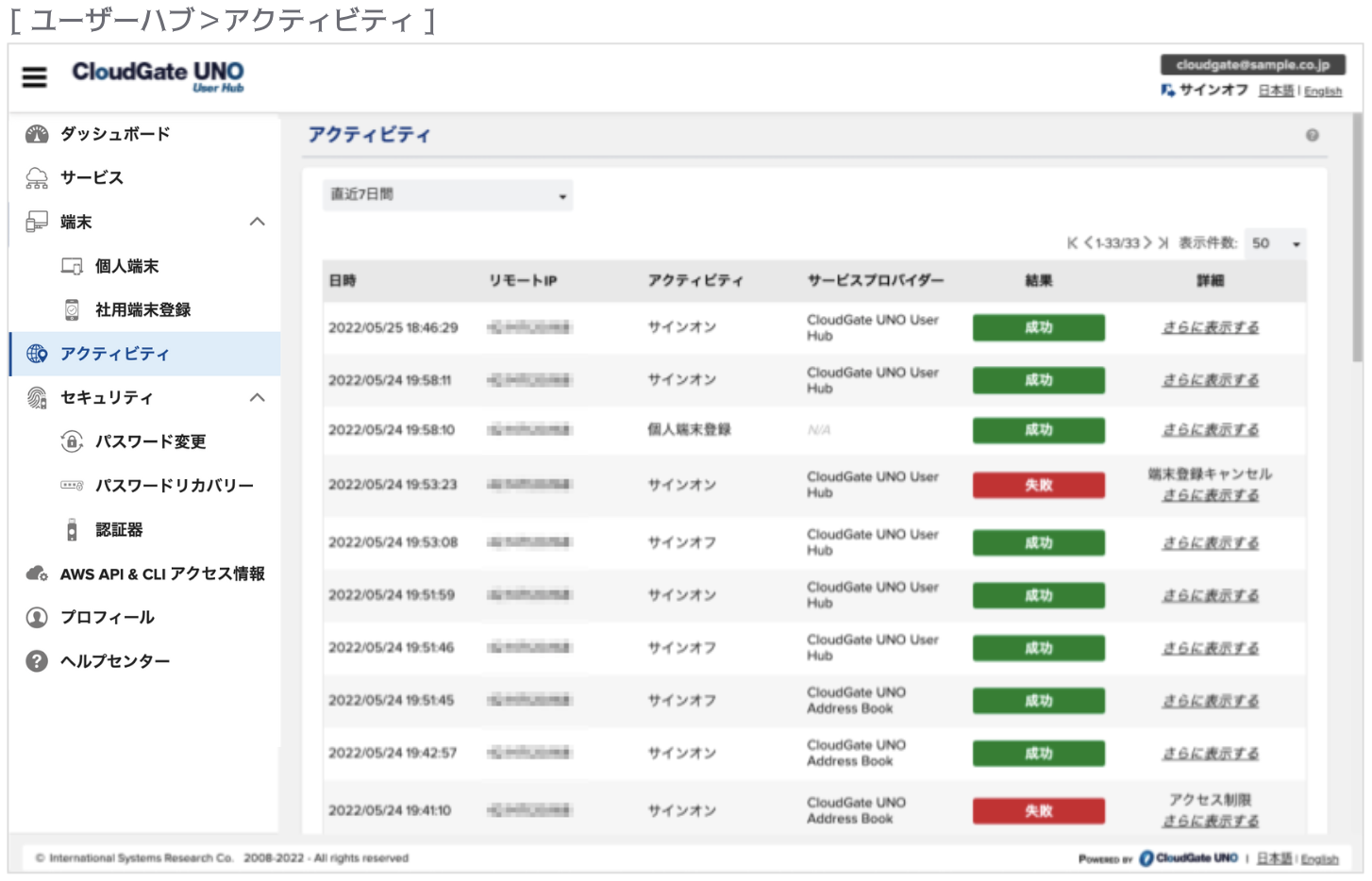Click さらに表示する for 19:58:10 row
The height and width of the screenshot is (881, 1372).
1211,430
